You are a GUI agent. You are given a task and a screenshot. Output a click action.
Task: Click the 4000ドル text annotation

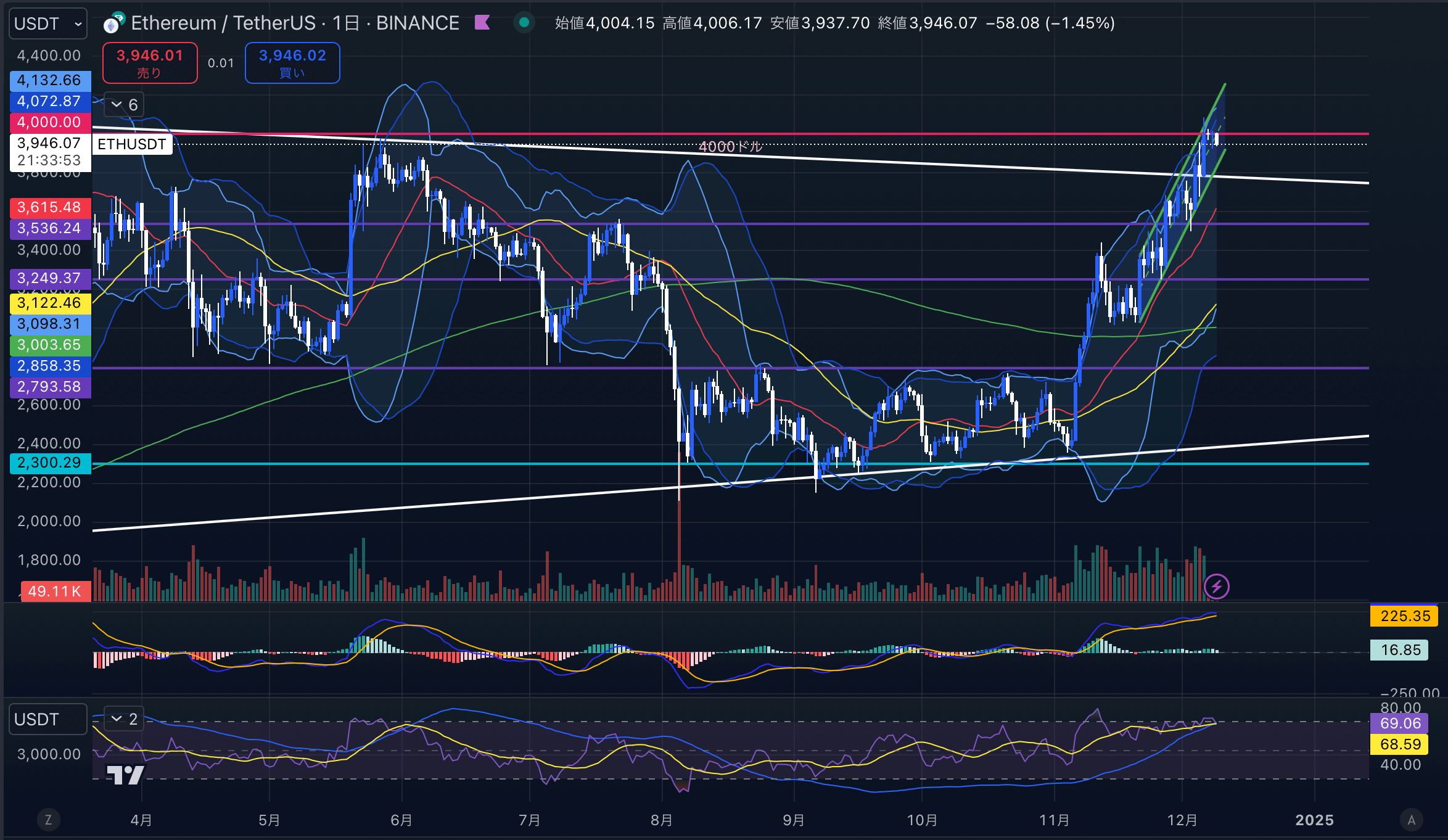730,147
